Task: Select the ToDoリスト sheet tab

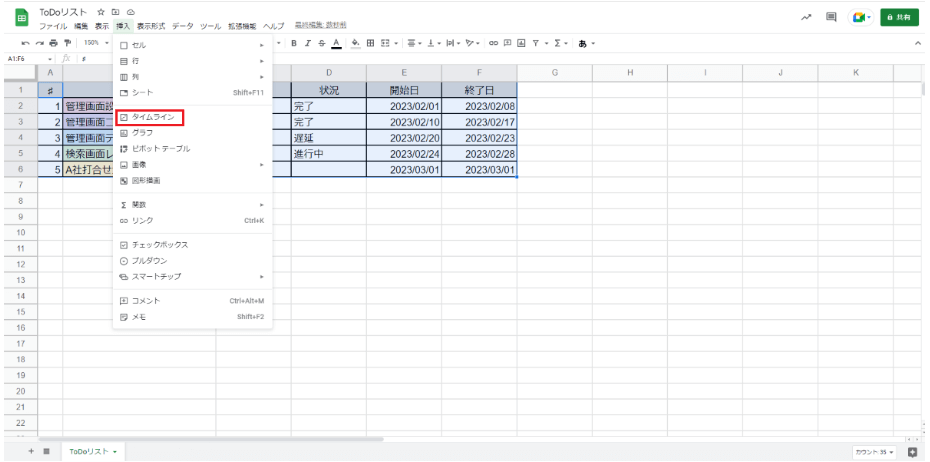Action: tap(91, 452)
